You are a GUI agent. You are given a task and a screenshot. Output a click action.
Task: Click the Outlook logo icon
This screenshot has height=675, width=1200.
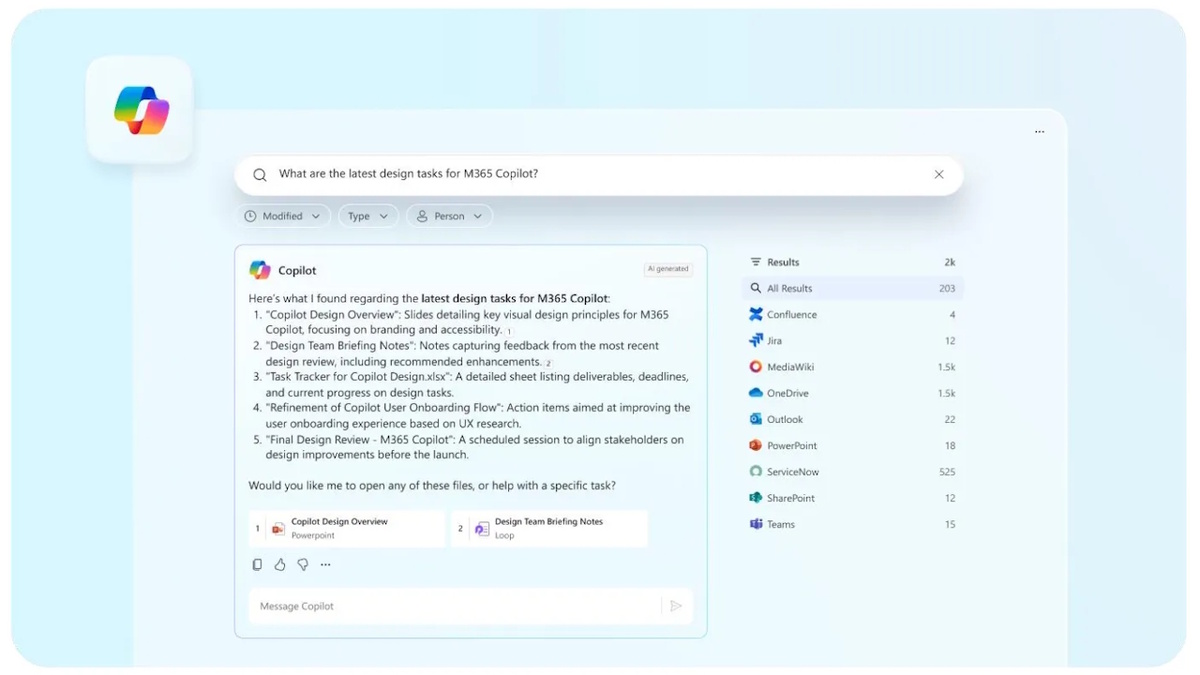click(756, 419)
